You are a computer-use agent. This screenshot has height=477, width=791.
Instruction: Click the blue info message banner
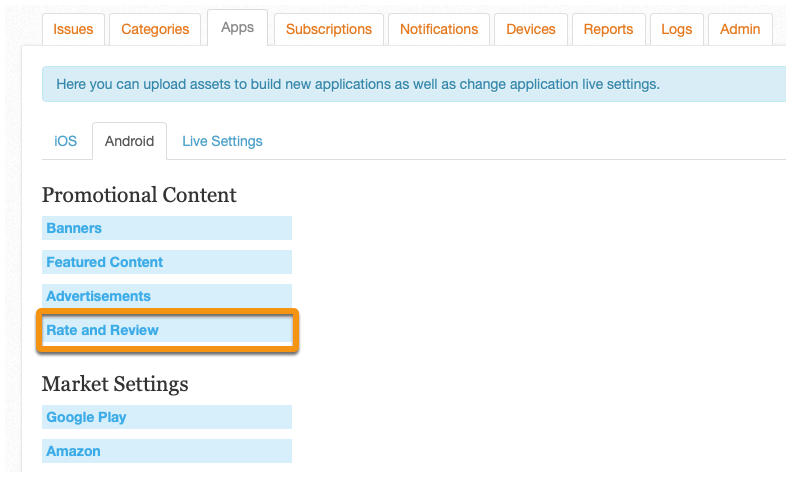(x=414, y=84)
